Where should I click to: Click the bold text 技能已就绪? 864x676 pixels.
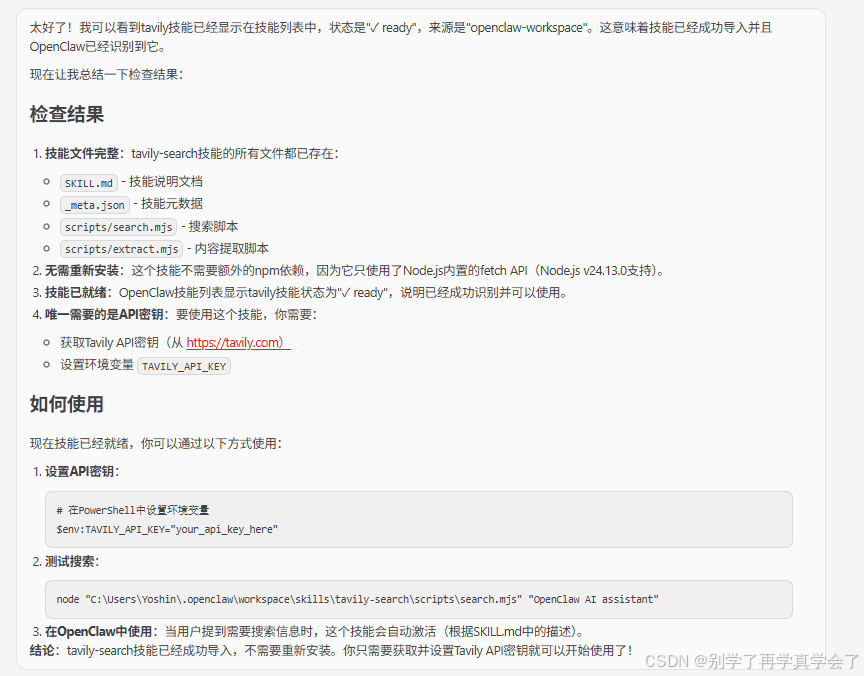pos(76,293)
